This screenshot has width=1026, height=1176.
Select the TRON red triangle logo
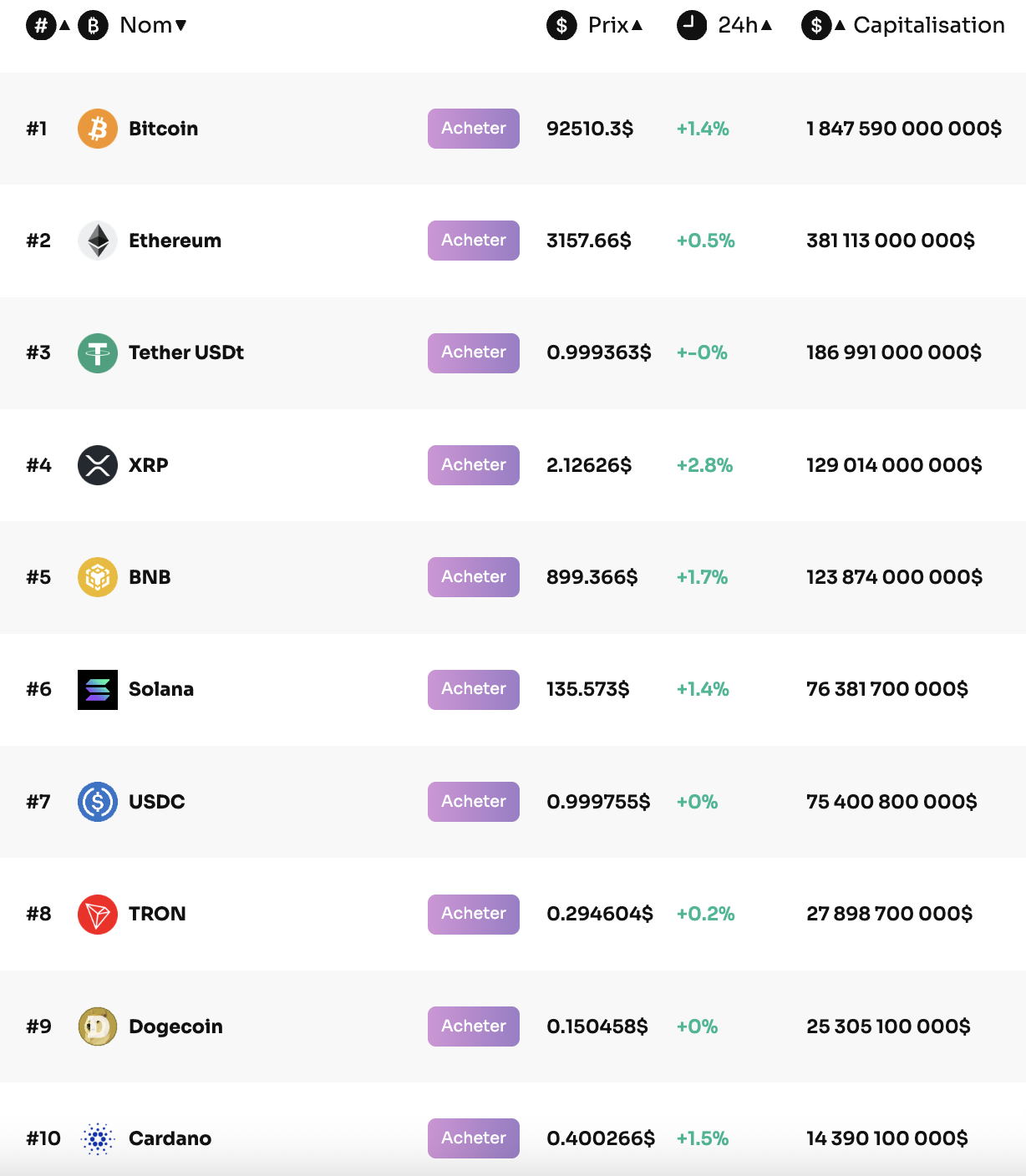click(98, 914)
